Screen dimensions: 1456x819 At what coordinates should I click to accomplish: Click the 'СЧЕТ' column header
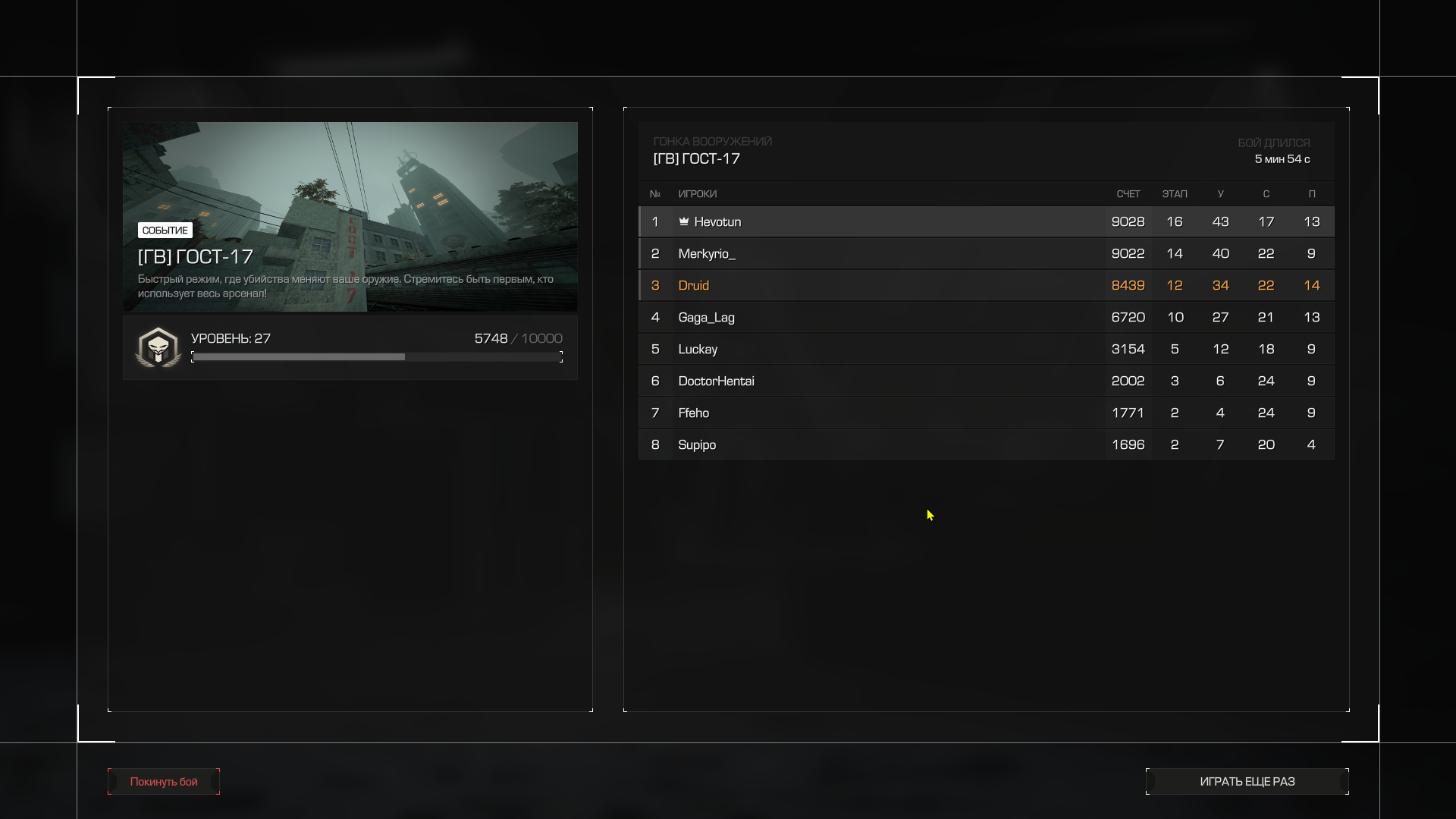coord(1128,194)
